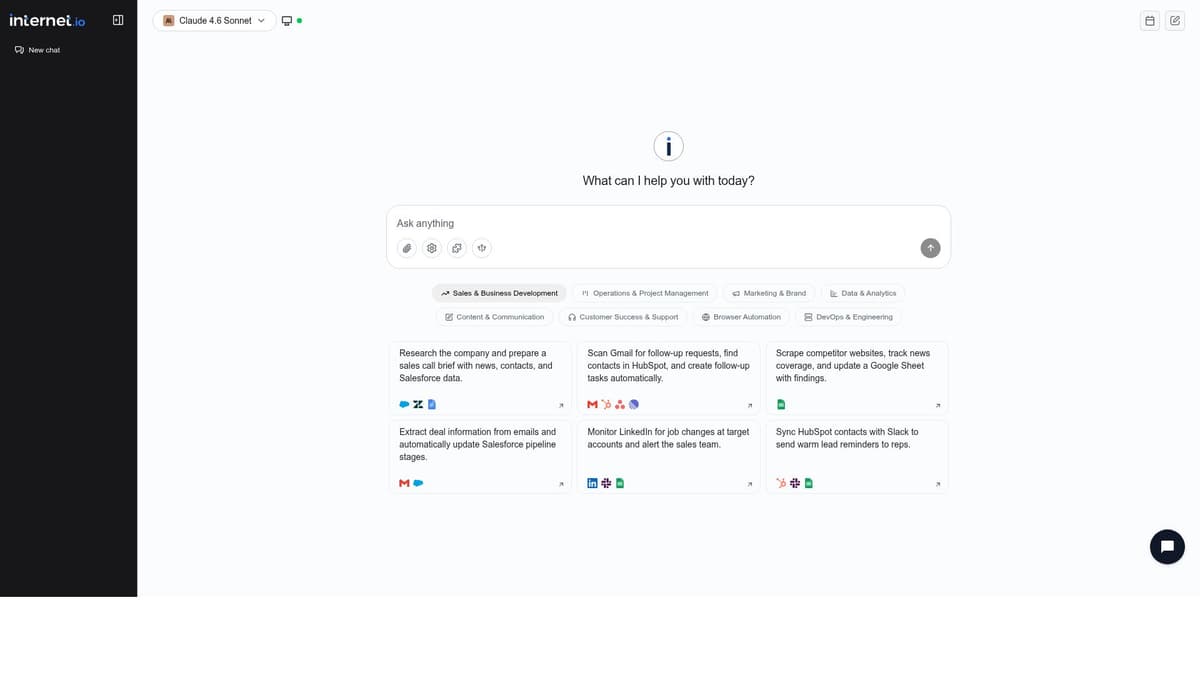Switch to the Marketing & Brand category
1200x675 pixels.
click(769, 293)
